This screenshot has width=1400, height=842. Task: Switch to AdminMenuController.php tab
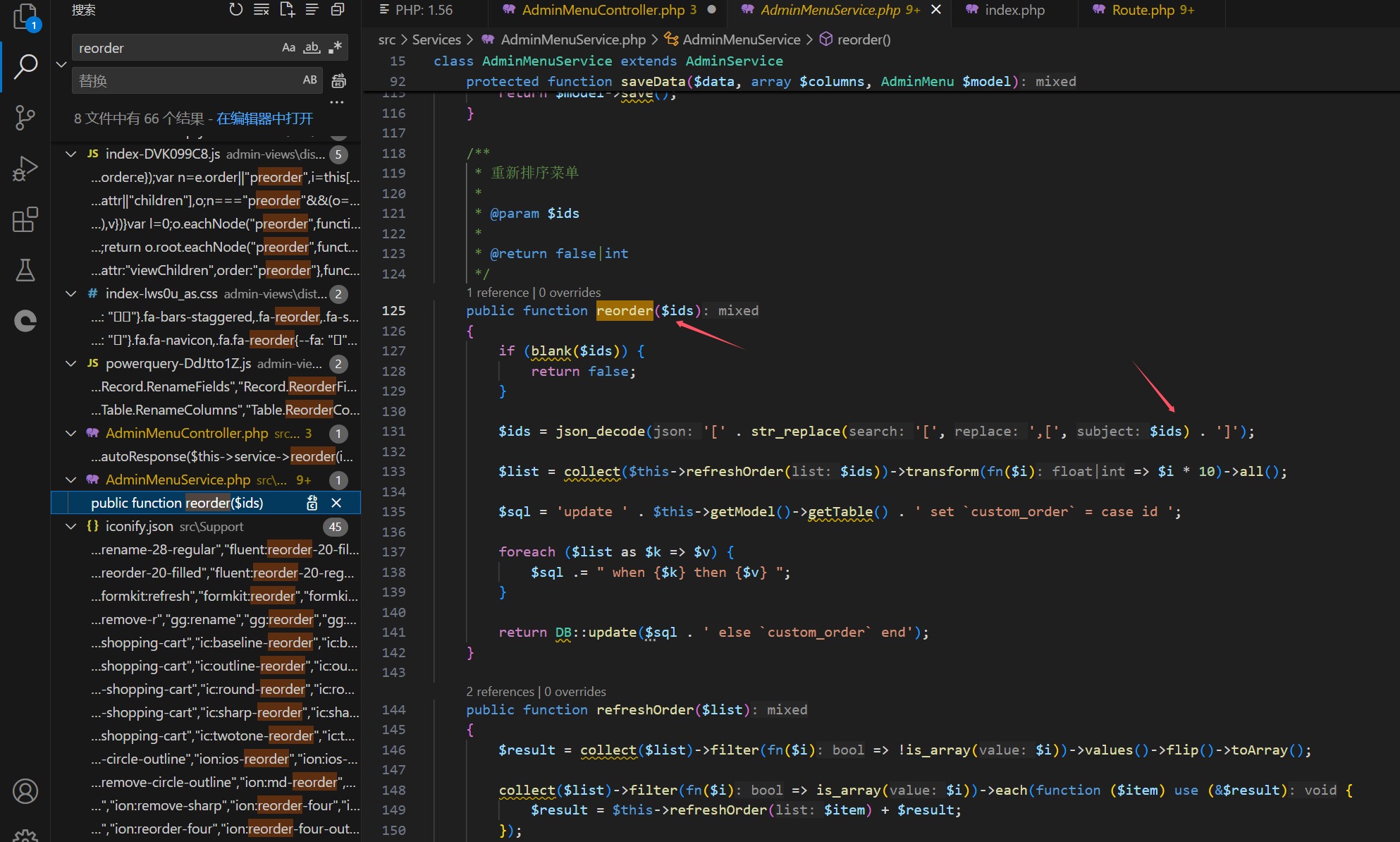[603, 10]
